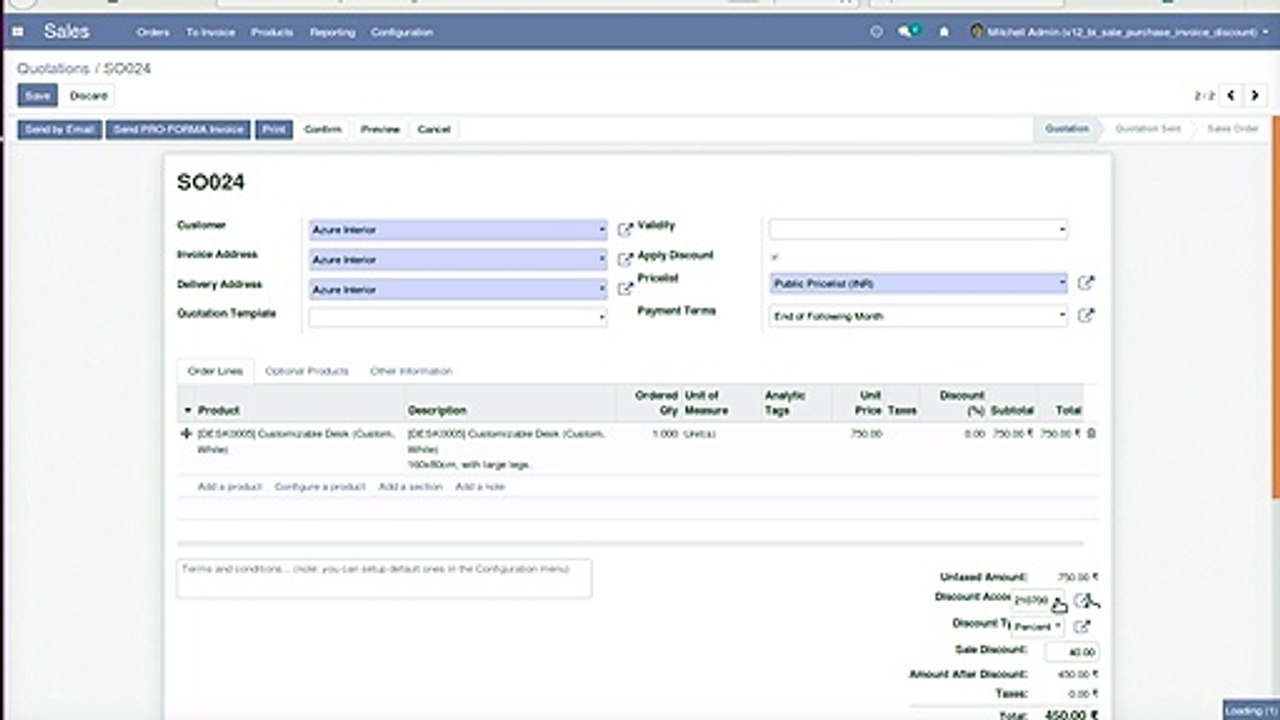Screen dimensions: 1280x720
Task: Sort by the Description column header
Action: pyautogui.click(x=437, y=410)
